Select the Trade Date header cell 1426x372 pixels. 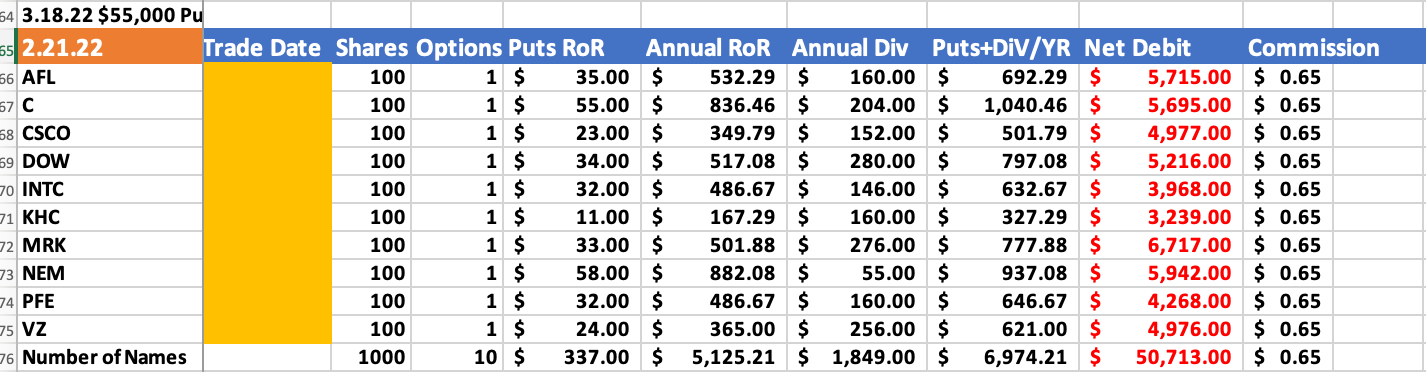tap(266, 48)
